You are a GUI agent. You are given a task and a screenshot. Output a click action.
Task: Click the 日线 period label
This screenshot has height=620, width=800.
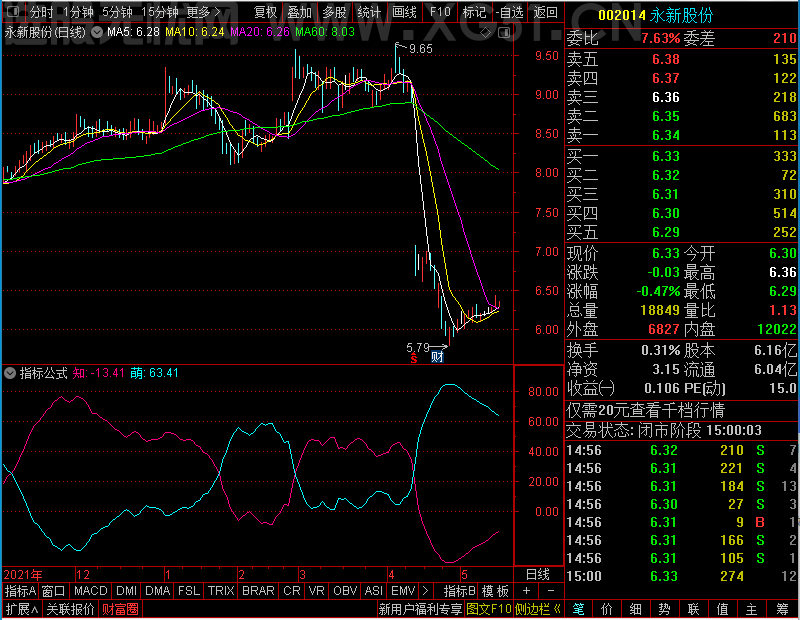538,575
